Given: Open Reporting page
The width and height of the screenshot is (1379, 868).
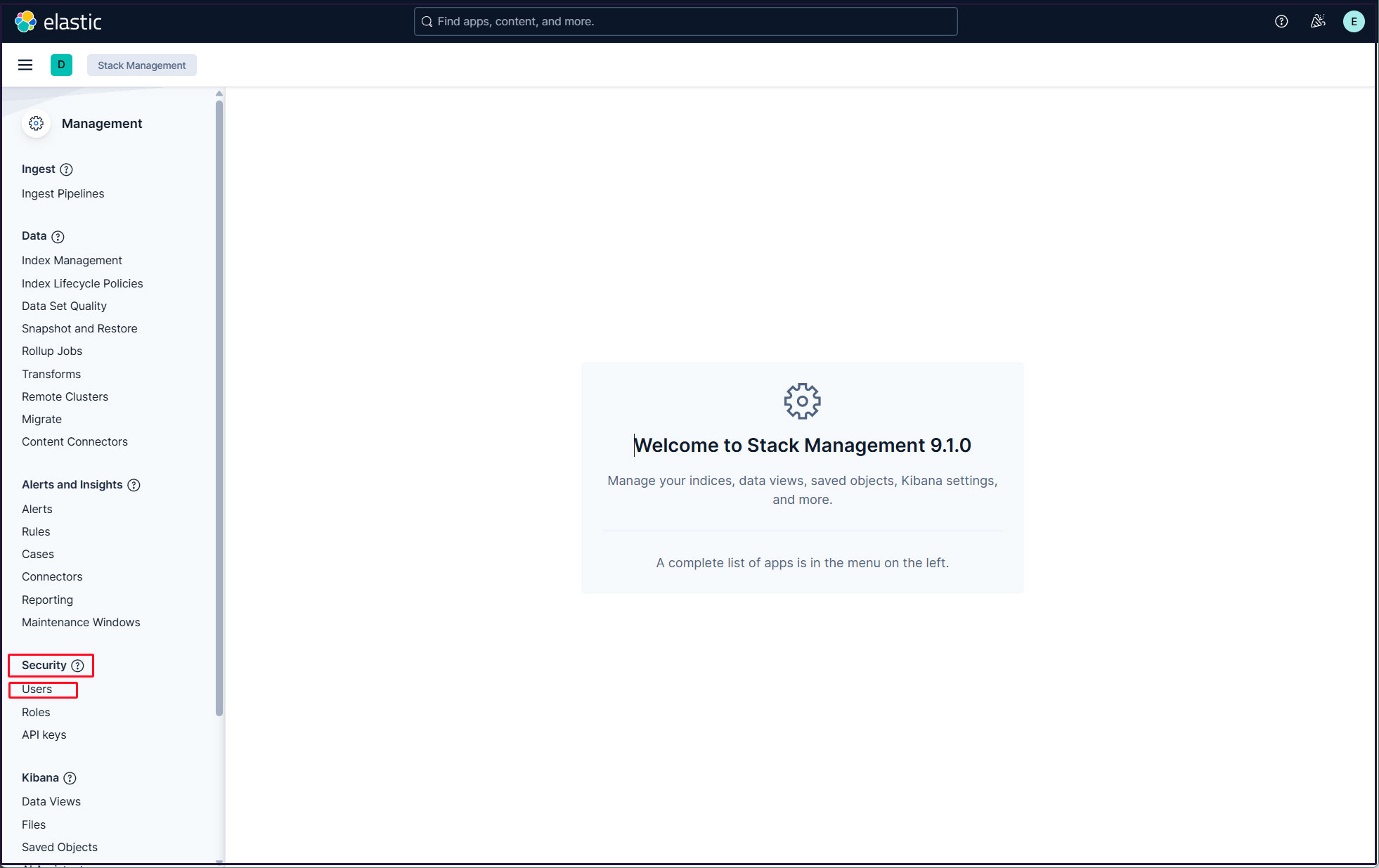Looking at the screenshot, I should tap(47, 600).
